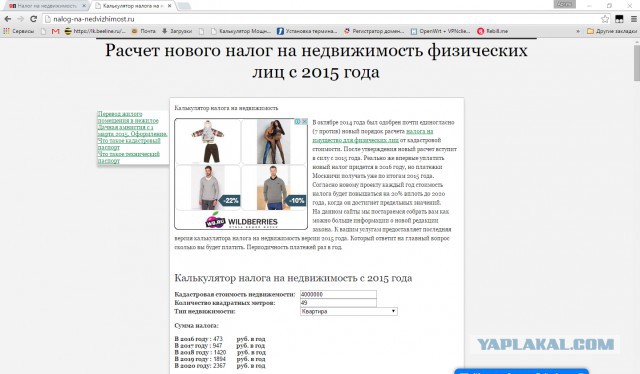Go back with the browser back arrow
This screenshot has width=640, height=374.
(x=8, y=19)
